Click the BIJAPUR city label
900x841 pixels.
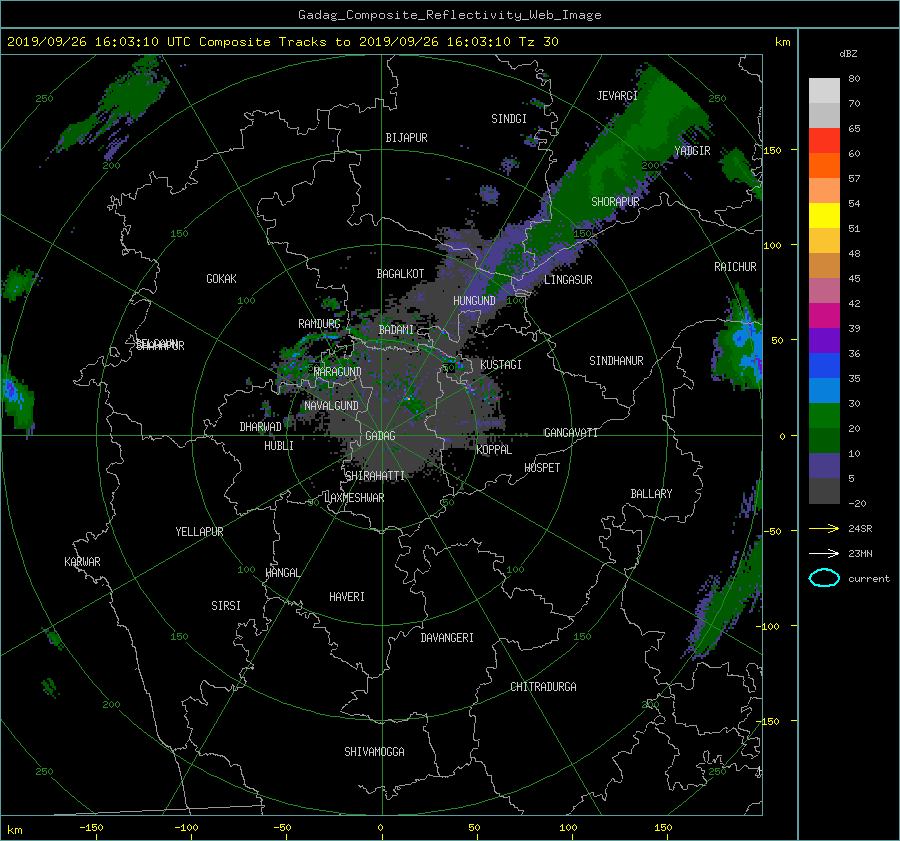click(x=406, y=138)
